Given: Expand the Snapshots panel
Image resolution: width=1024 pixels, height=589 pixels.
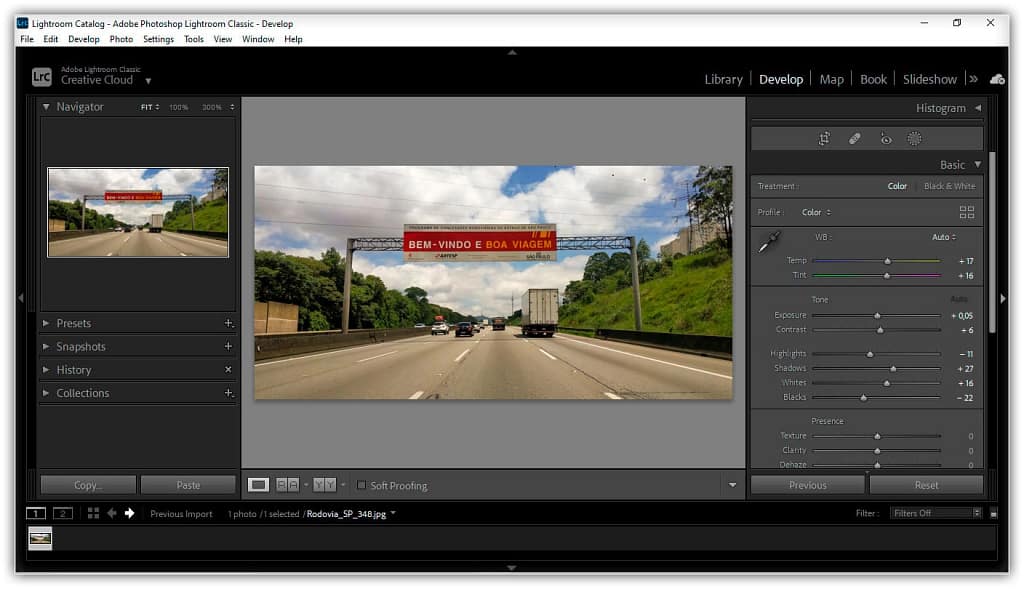Looking at the screenshot, I should click(46, 346).
